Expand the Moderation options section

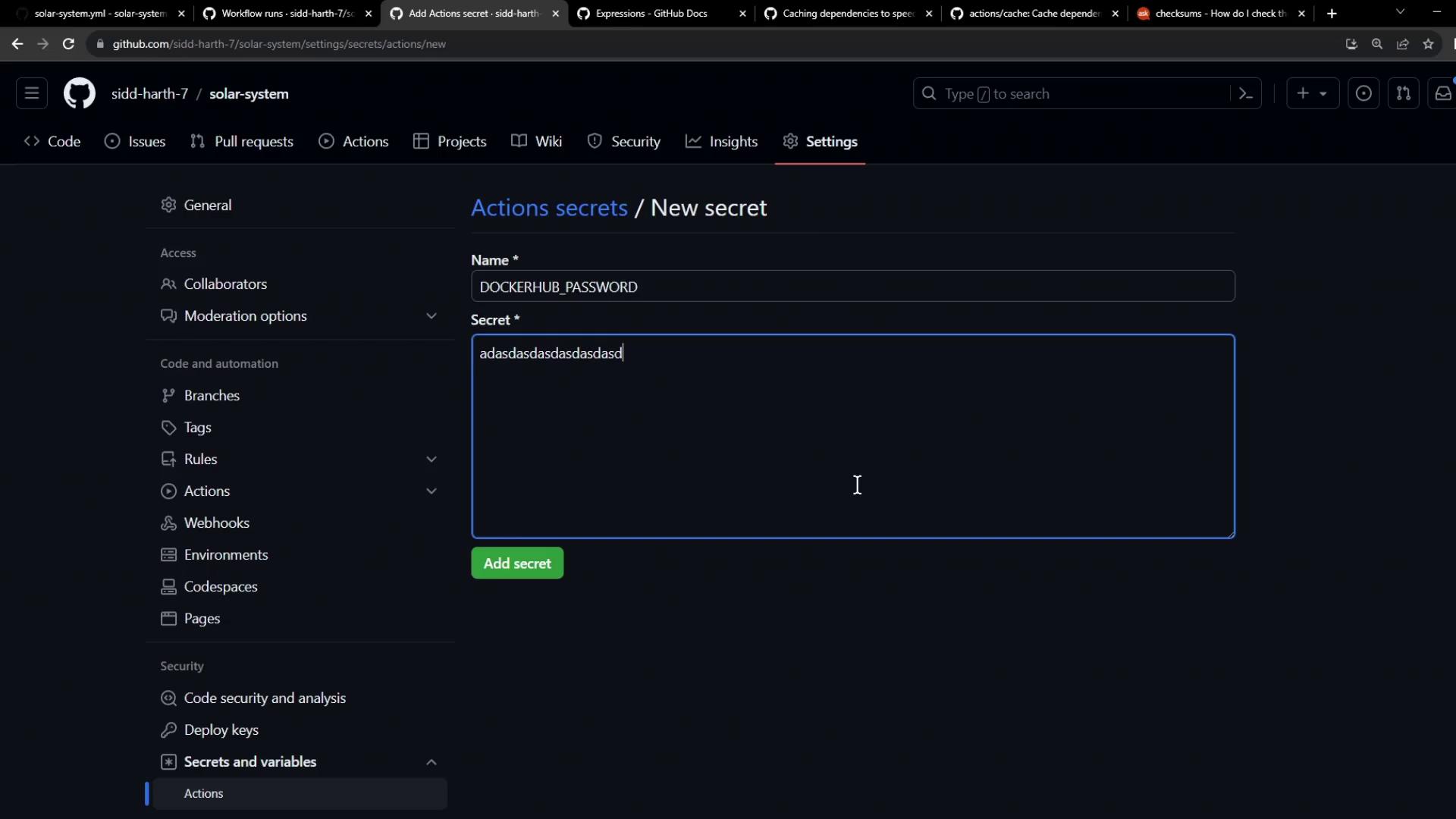tap(431, 316)
